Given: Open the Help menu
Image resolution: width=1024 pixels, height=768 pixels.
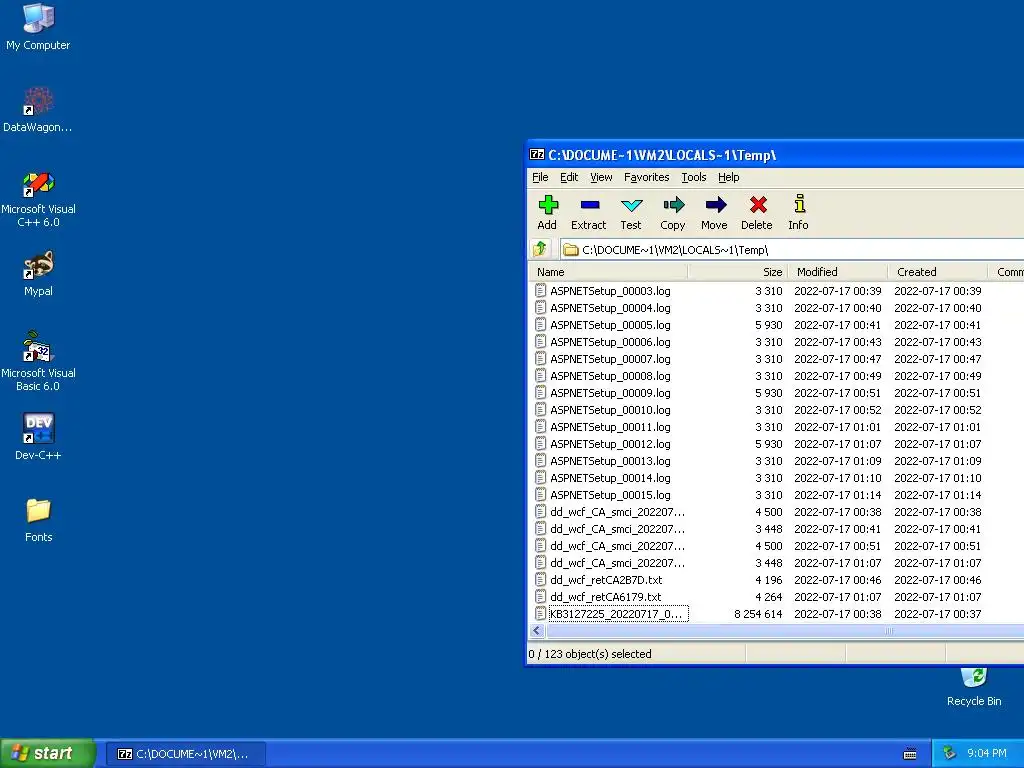Looking at the screenshot, I should click(x=728, y=177).
